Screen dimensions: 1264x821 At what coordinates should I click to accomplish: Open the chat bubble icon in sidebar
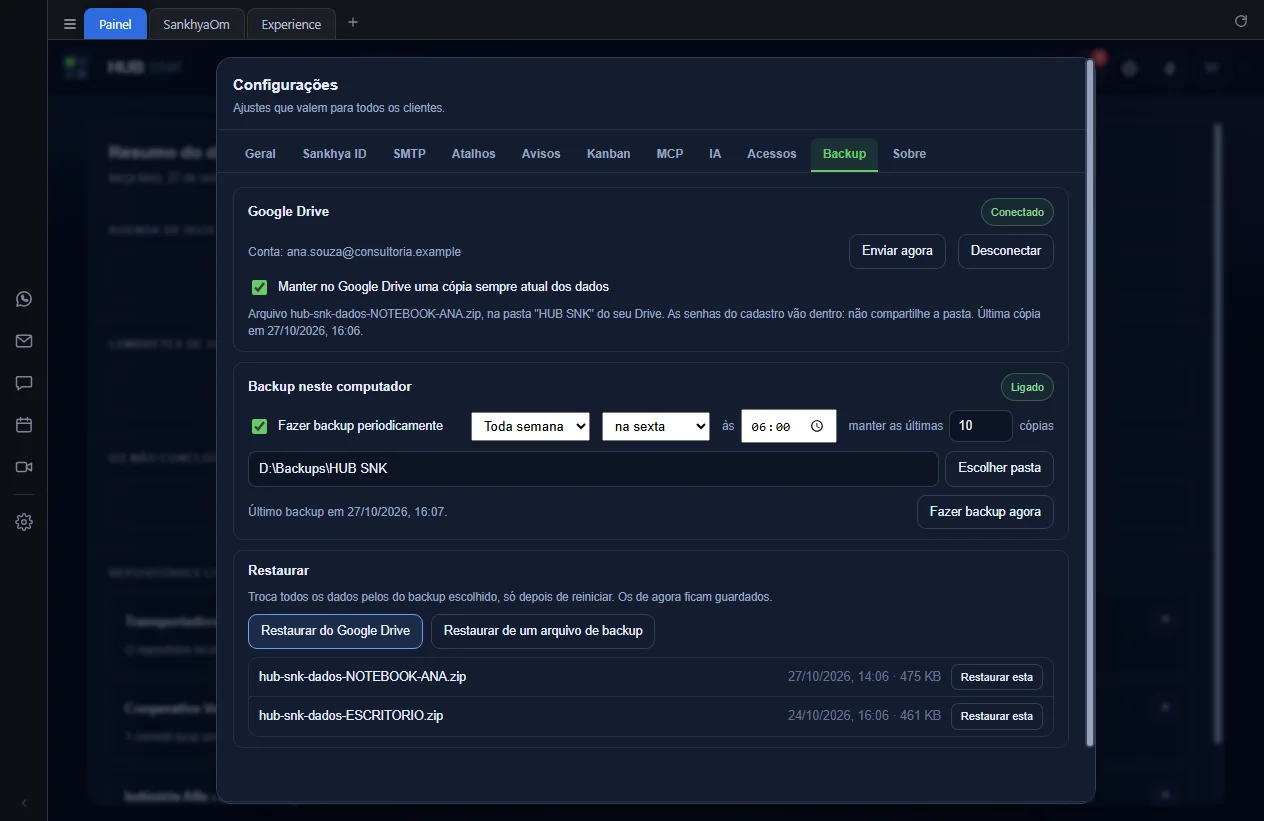tap(24, 383)
